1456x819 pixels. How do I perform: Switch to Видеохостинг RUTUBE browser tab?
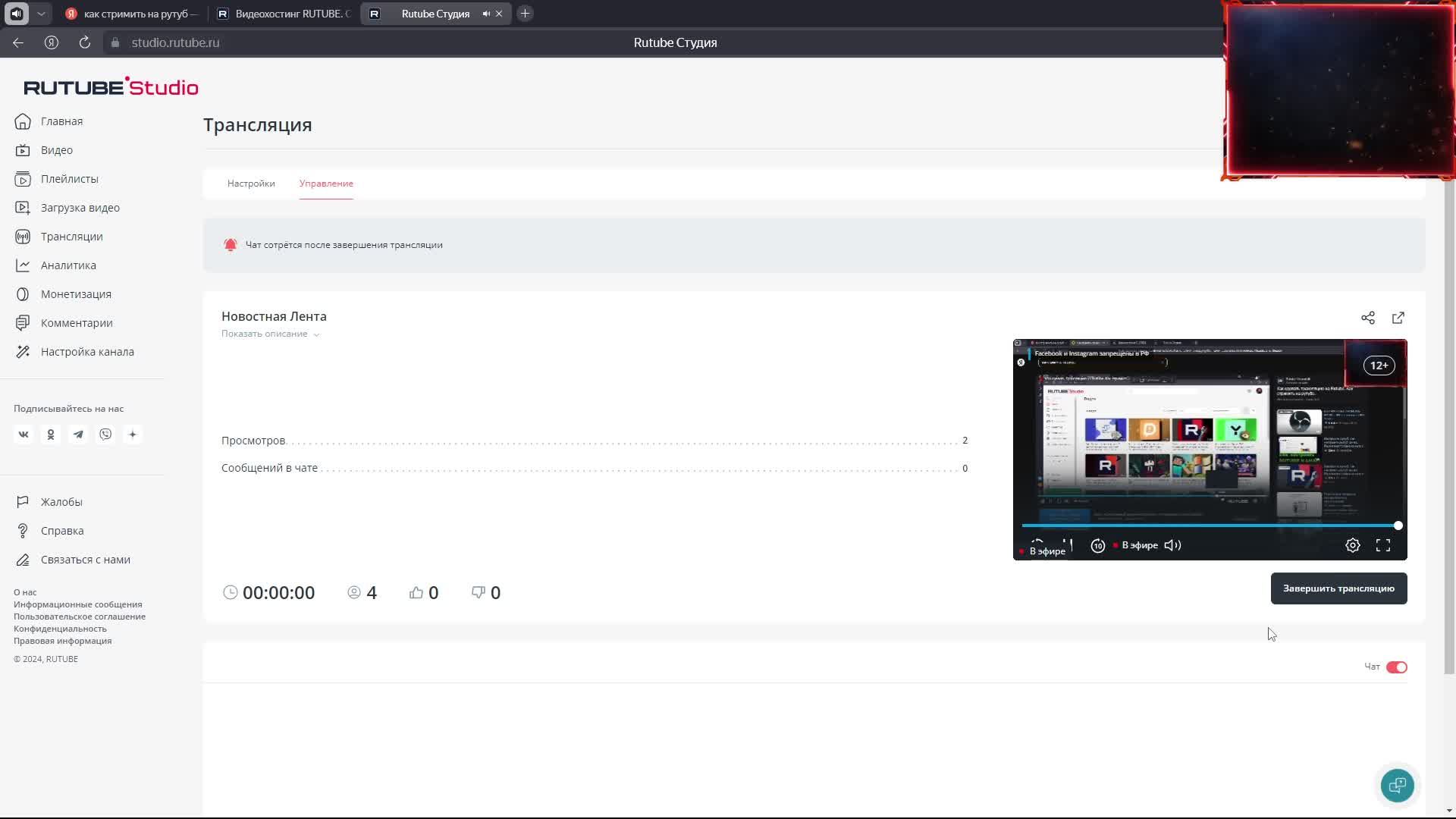click(283, 14)
